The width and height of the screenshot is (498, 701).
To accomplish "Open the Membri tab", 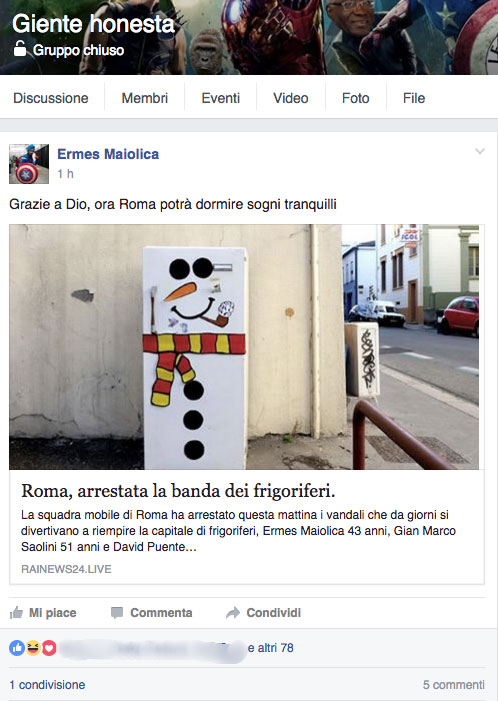I will (x=145, y=98).
